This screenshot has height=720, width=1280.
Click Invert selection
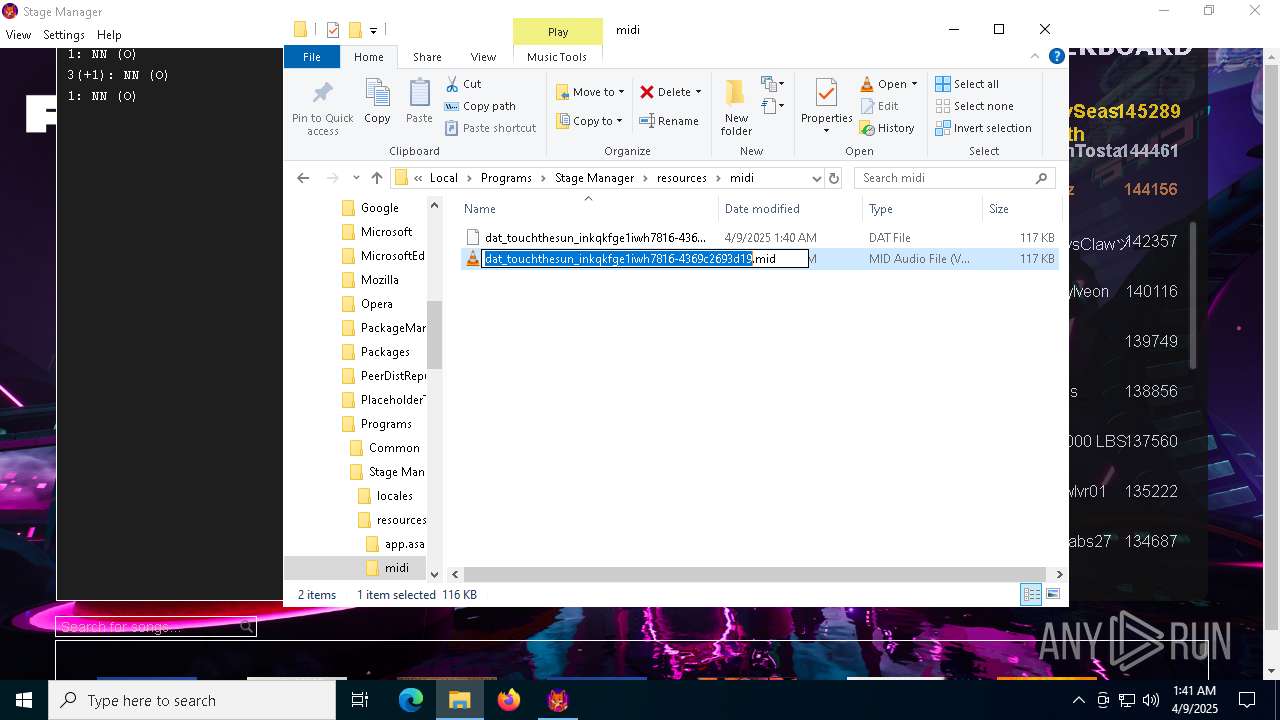click(983, 128)
